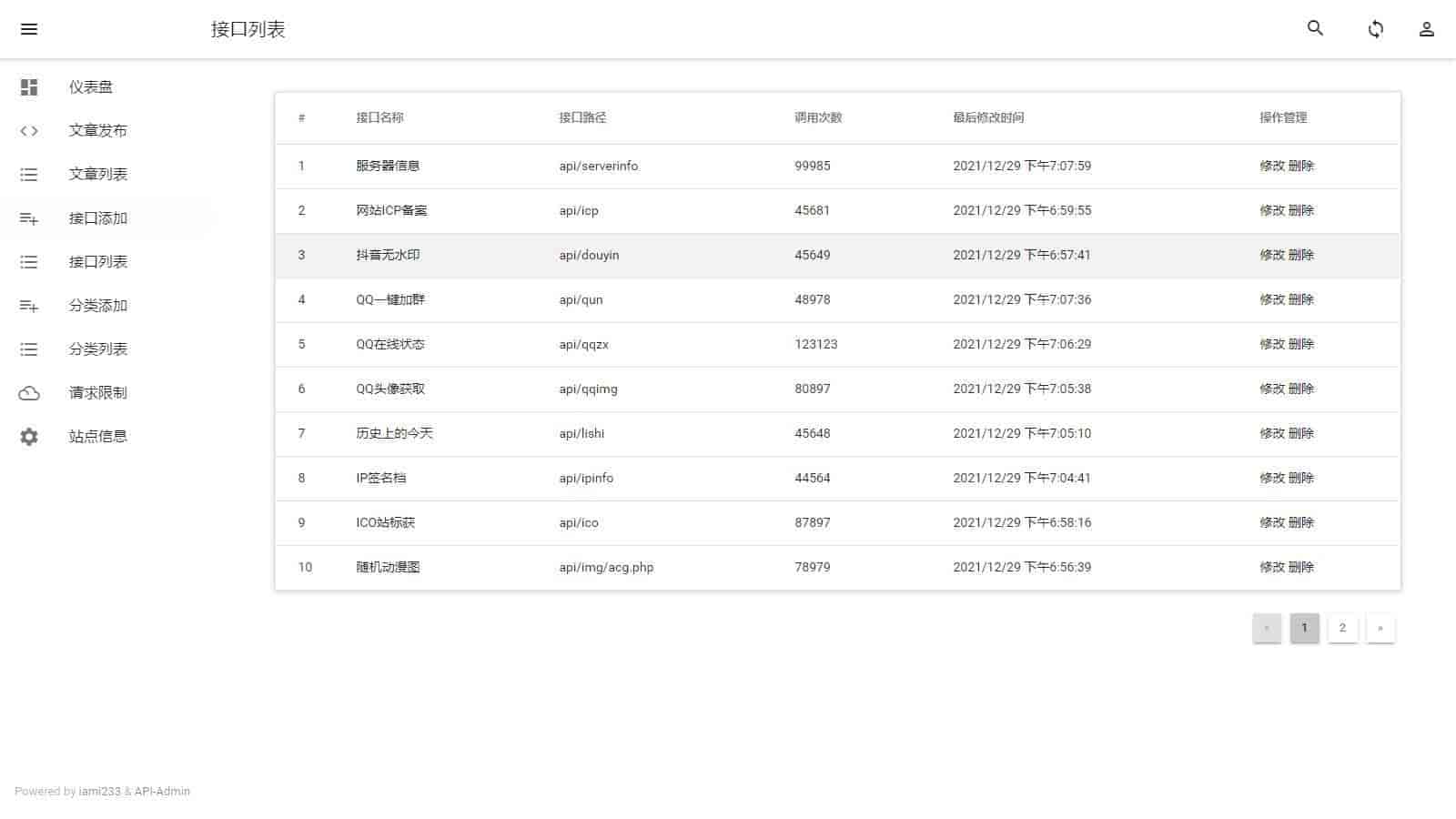Select pagination page 1
The height and width of the screenshot is (819, 1456).
pos(1304,628)
